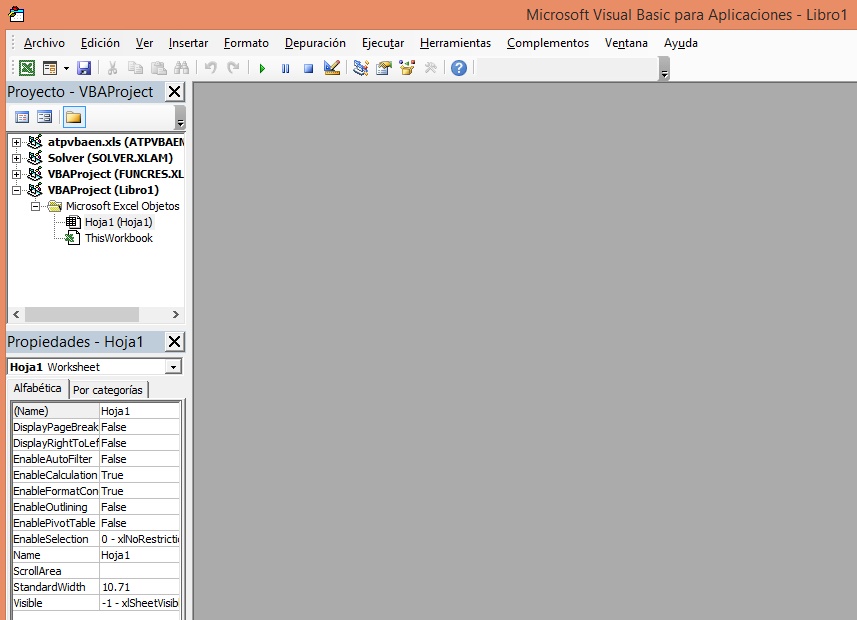857x620 pixels.
Task: Close the Proyecto - VBAProject panel
Action: [x=174, y=92]
